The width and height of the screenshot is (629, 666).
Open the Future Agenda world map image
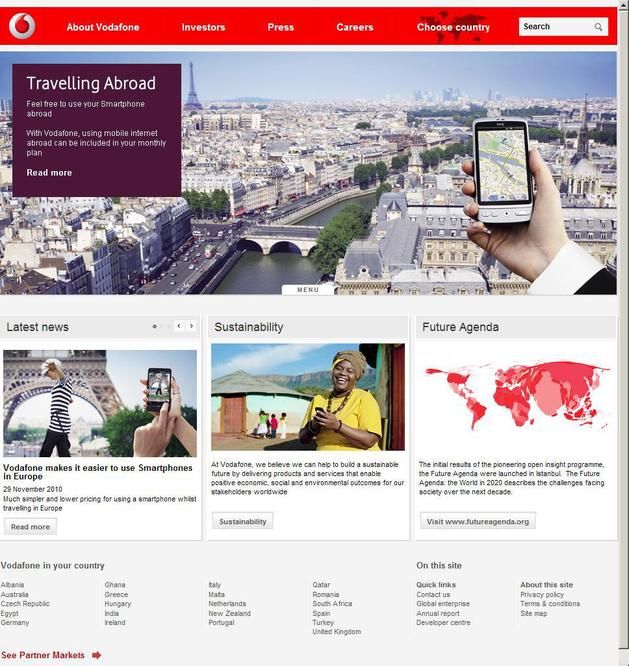click(x=516, y=395)
